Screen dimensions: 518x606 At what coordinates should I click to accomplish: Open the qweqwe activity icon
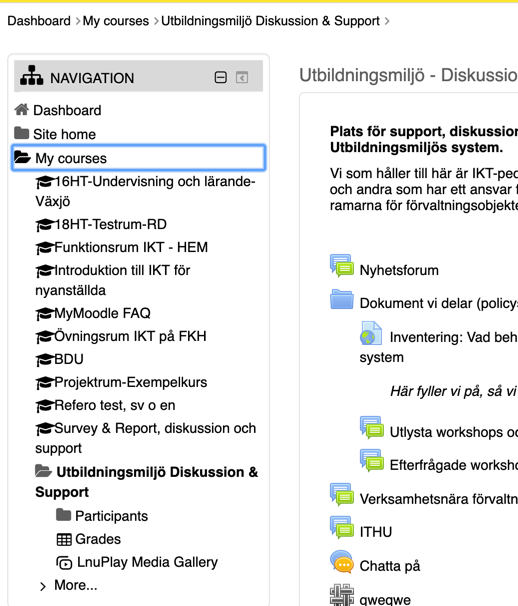click(x=342, y=595)
